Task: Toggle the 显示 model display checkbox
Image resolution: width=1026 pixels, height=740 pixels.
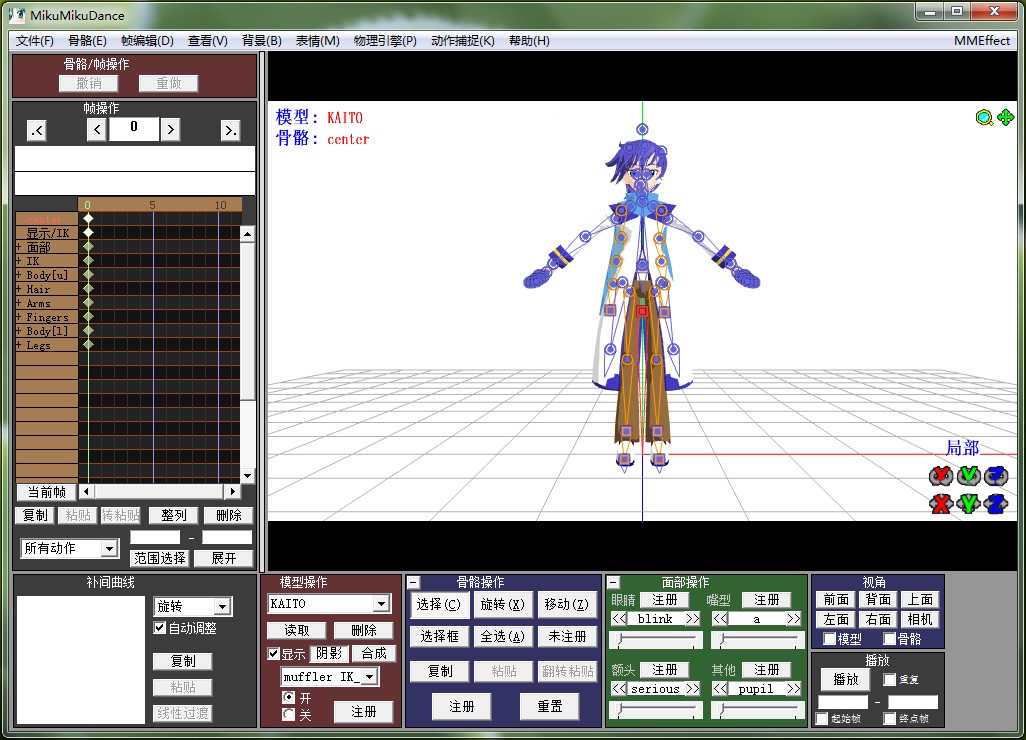Action: click(x=274, y=654)
